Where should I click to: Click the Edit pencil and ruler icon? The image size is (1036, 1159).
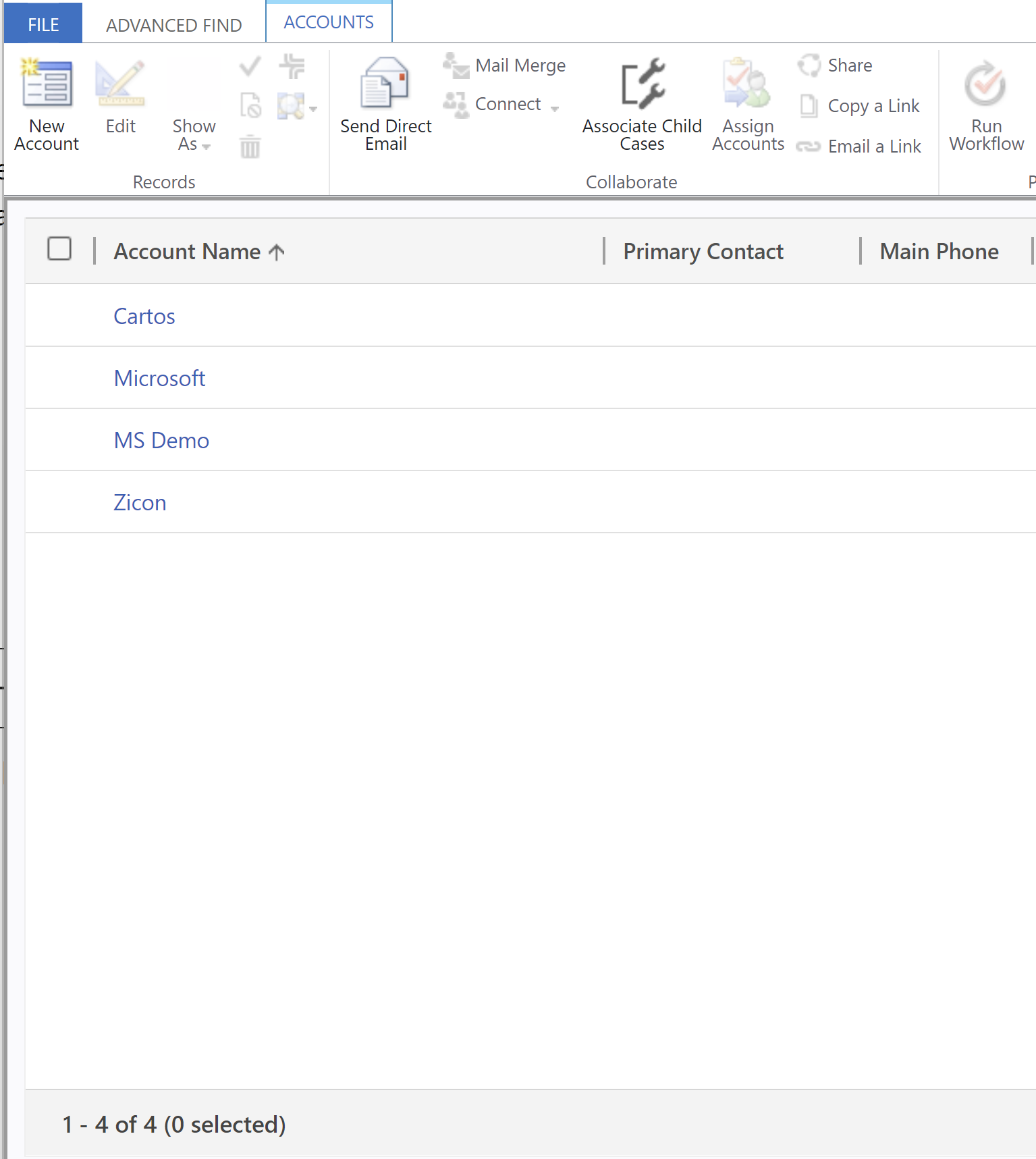tap(120, 84)
